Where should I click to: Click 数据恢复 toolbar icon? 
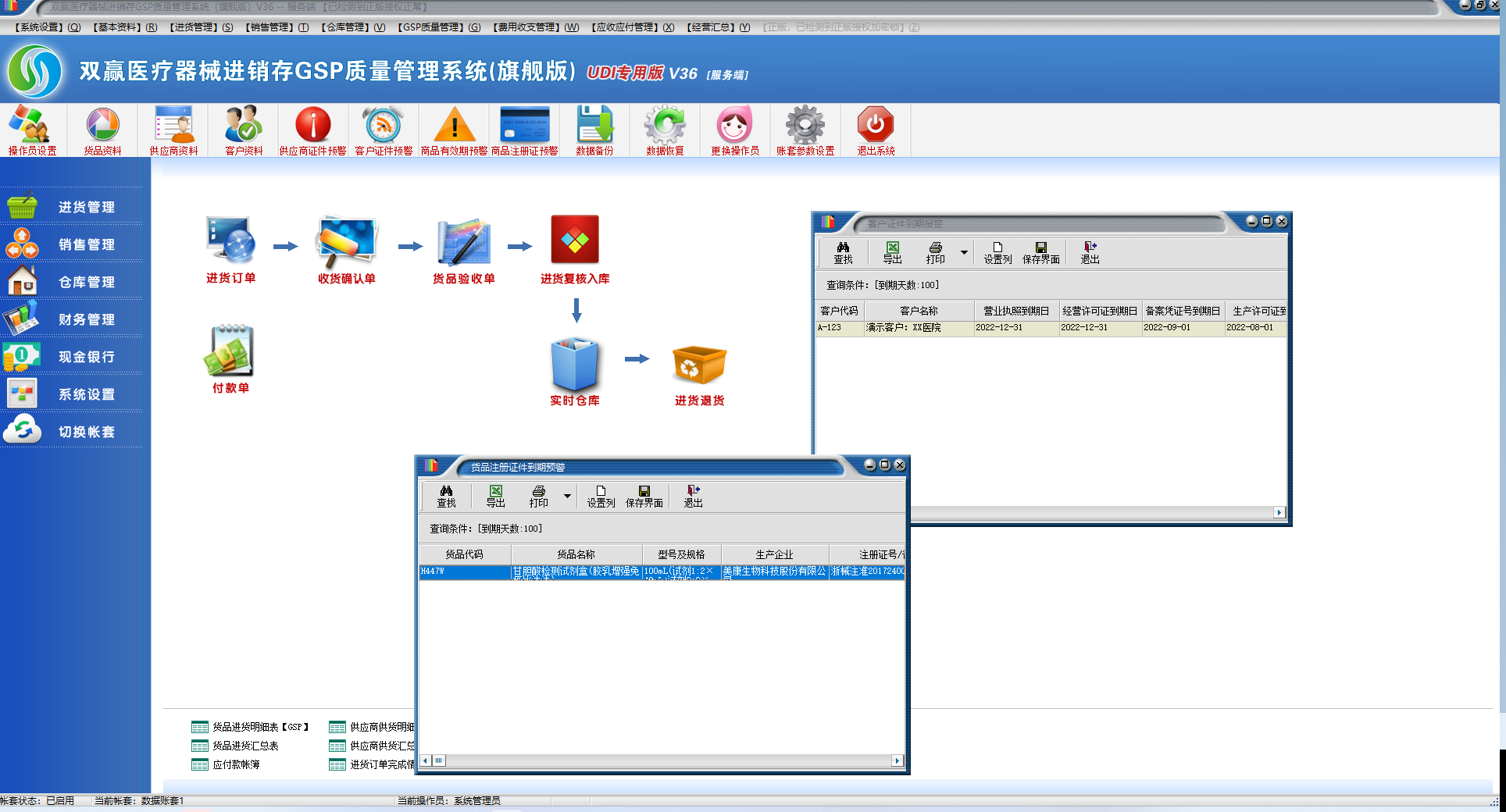click(665, 130)
